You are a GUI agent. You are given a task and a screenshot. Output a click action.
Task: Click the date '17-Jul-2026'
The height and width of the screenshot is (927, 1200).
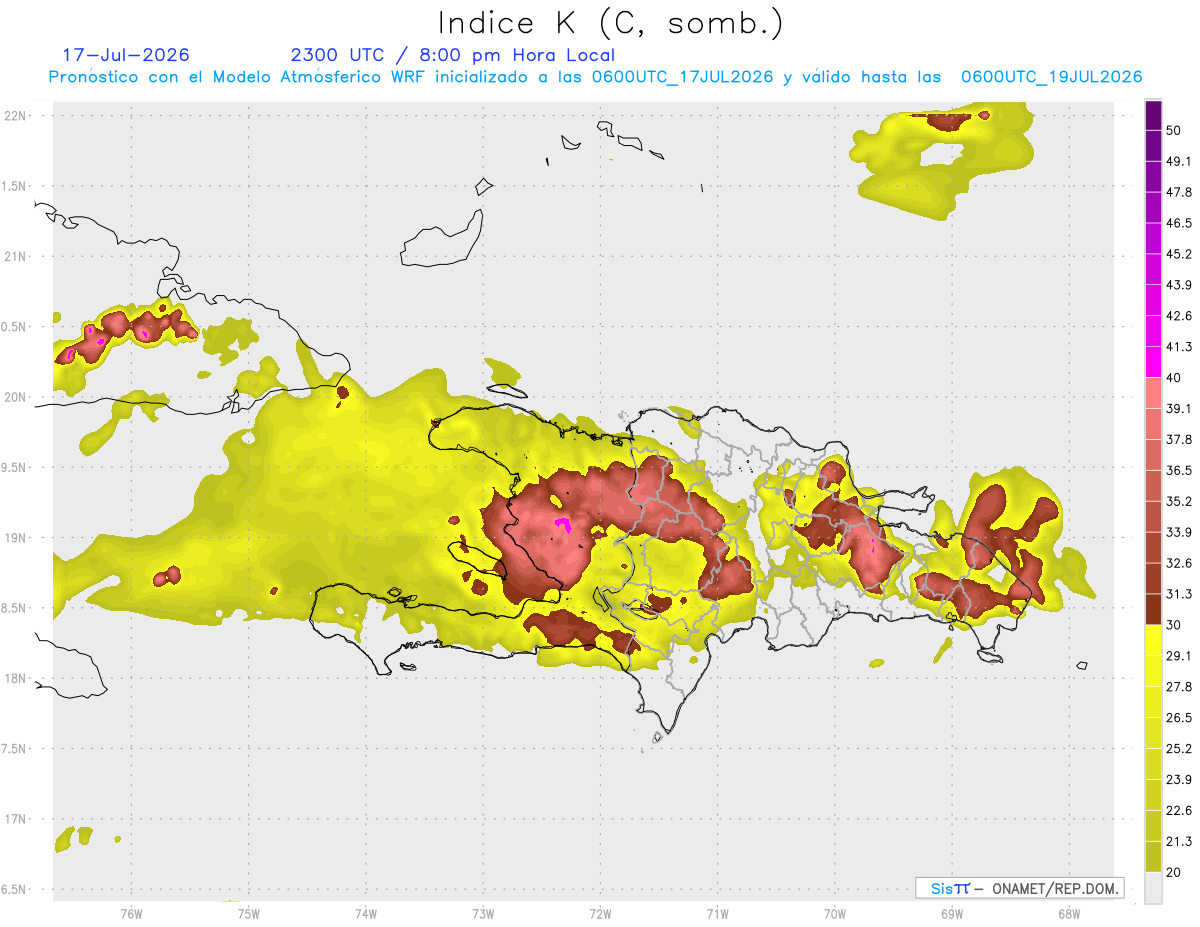tap(126, 55)
